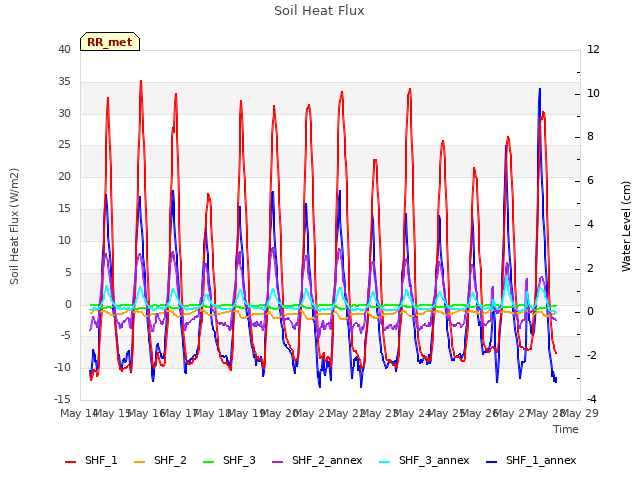Click the cyan SHF_3_annex legend color marker

384,462
